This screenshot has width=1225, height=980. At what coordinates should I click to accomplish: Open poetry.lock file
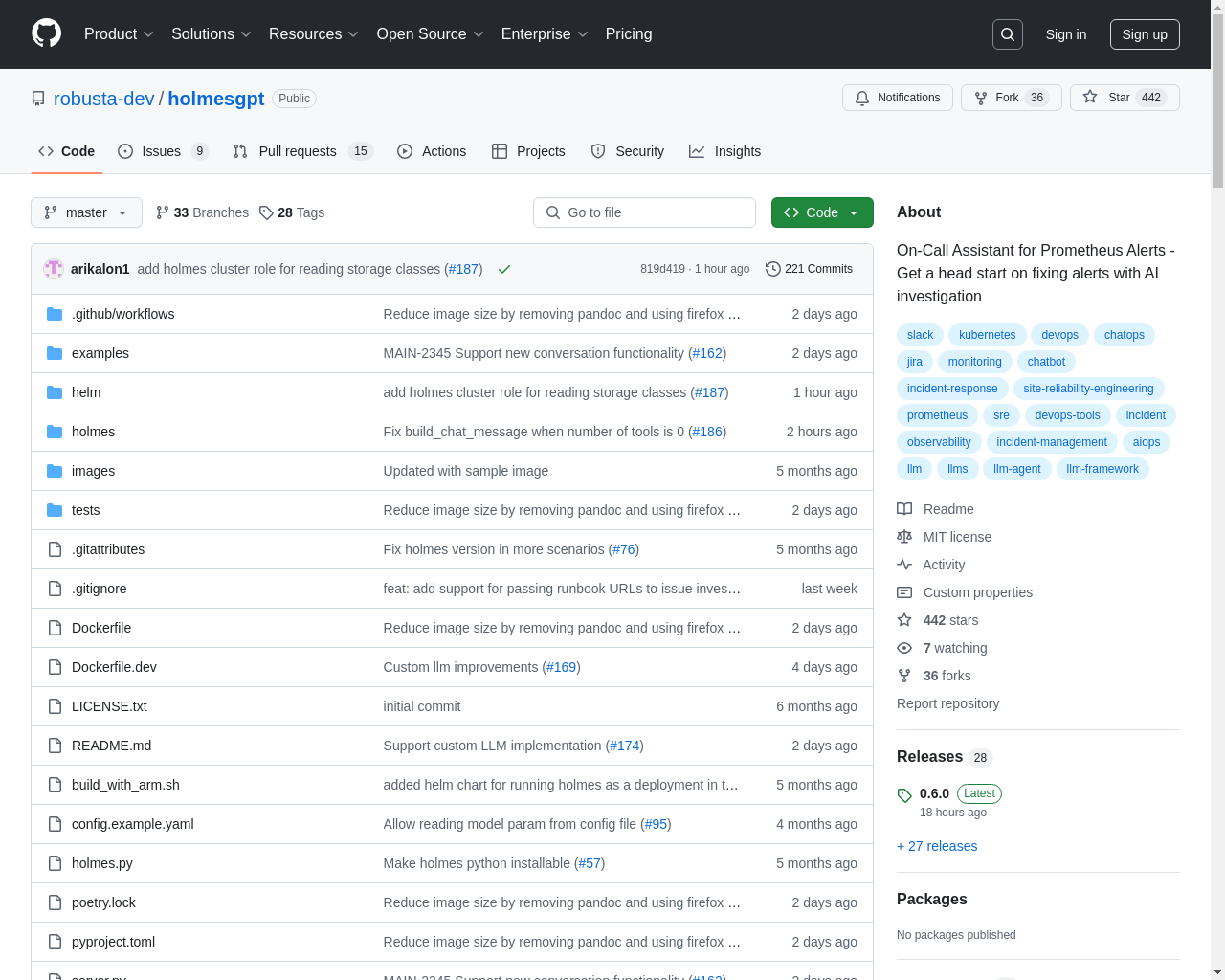click(103, 902)
